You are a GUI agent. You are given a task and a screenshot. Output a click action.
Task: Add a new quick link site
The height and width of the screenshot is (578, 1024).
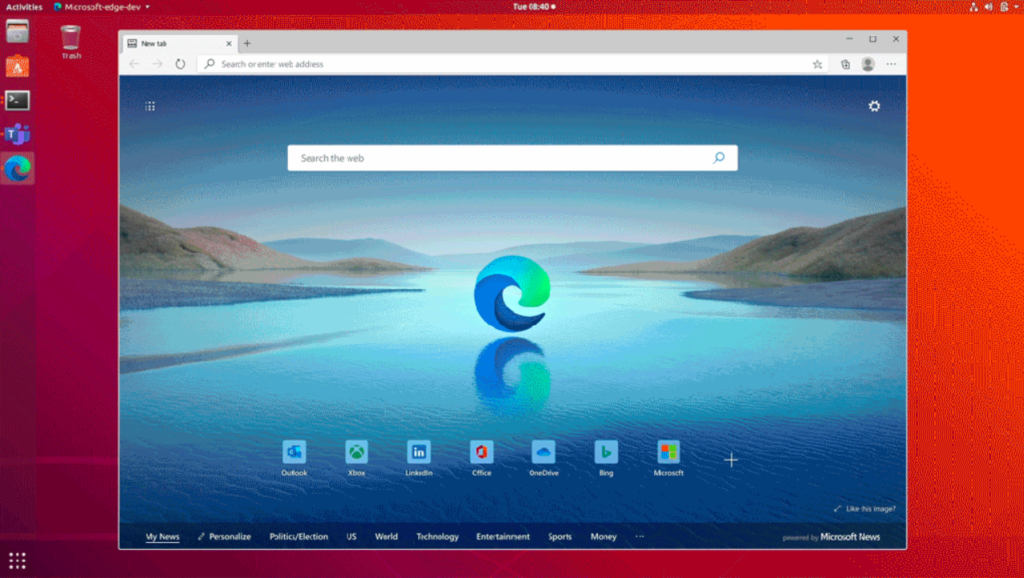(x=731, y=460)
